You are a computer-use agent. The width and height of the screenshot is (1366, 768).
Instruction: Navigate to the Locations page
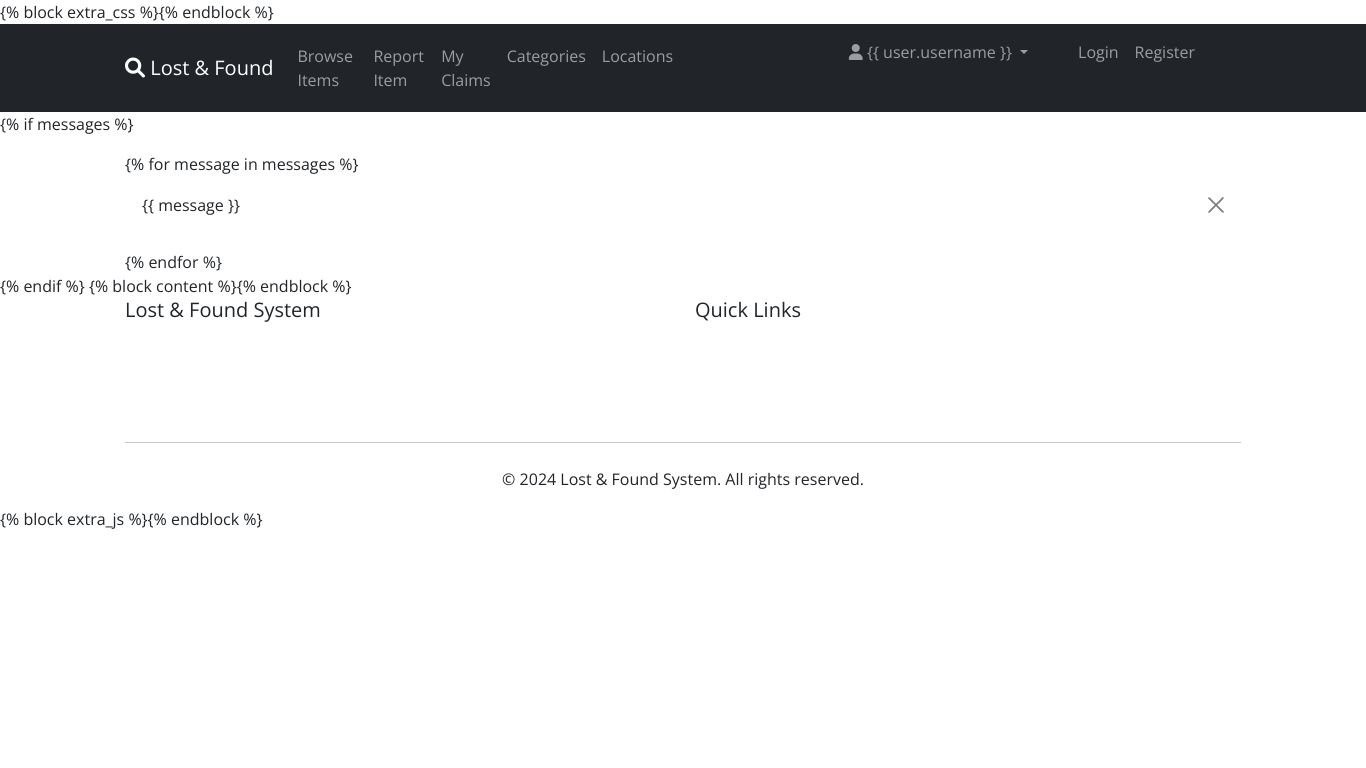pyautogui.click(x=637, y=56)
